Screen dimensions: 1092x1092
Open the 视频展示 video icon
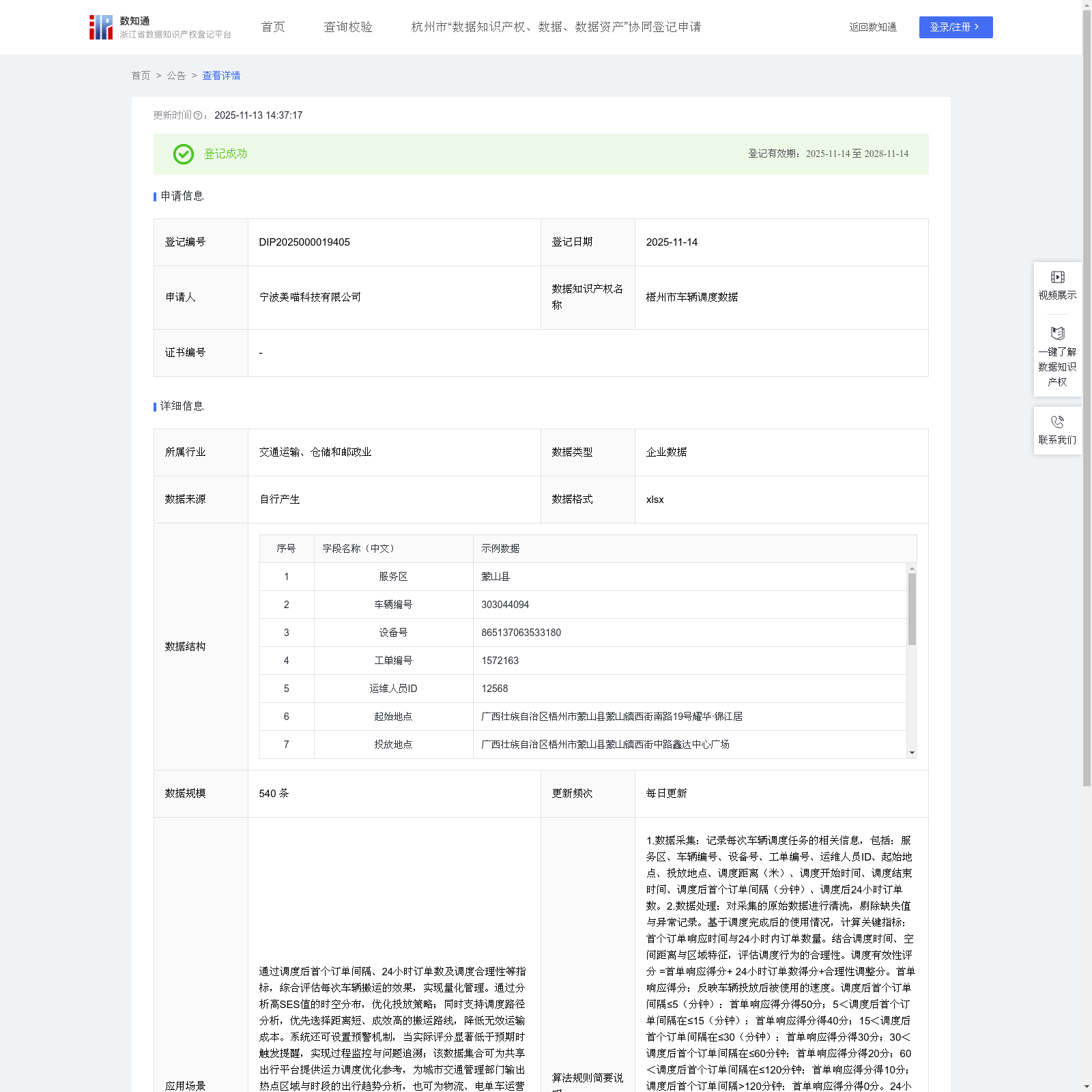click(x=1057, y=277)
